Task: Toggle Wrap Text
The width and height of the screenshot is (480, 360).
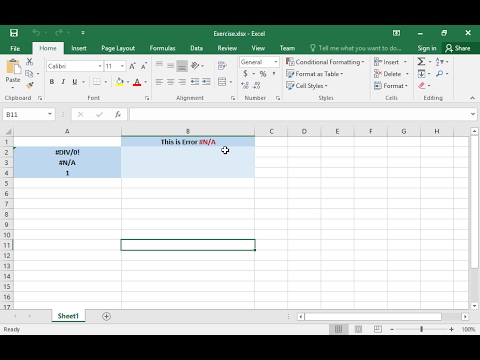Action: point(222,66)
